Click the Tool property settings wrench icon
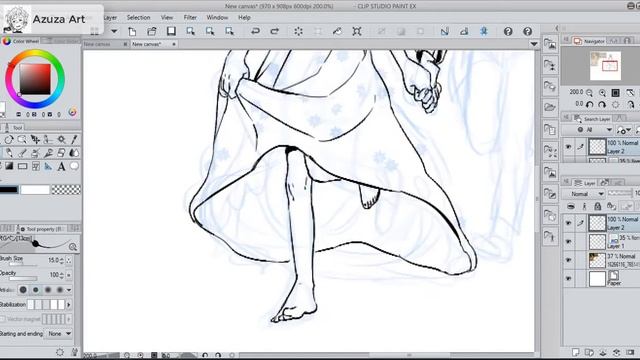 pyautogui.click(x=75, y=352)
